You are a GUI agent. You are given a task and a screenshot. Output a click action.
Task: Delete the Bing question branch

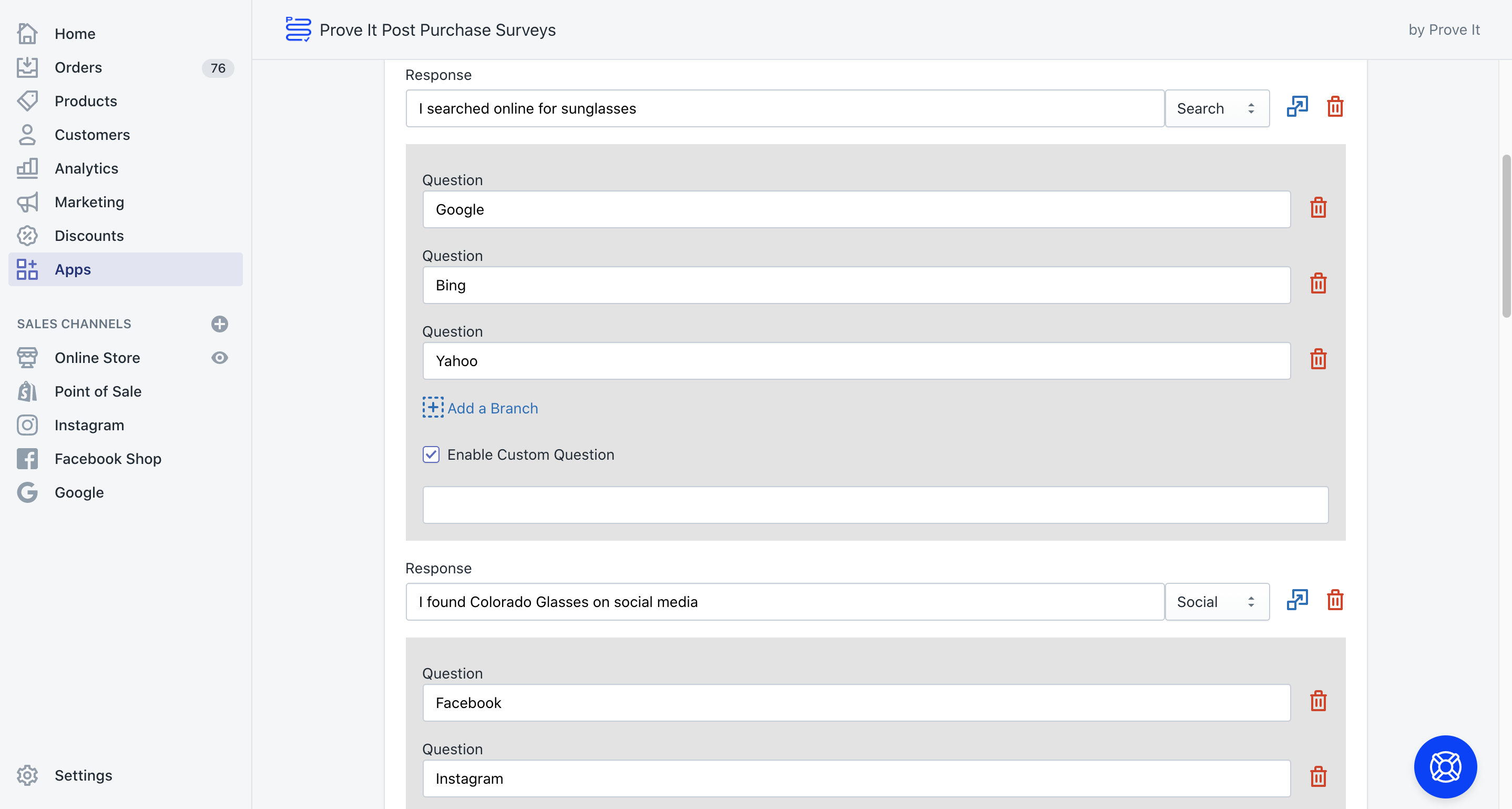click(1317, 284)
